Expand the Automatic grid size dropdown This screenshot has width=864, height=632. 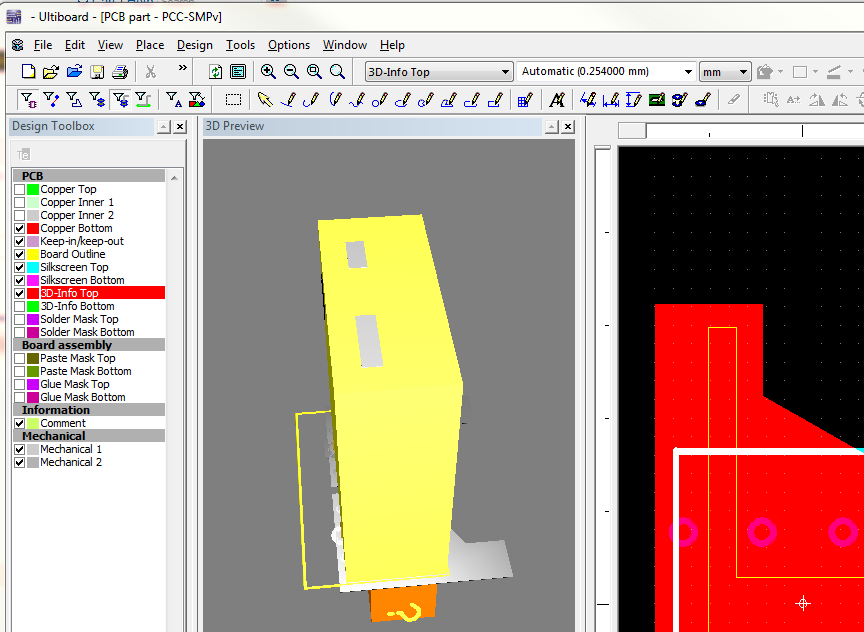[688, 72]
